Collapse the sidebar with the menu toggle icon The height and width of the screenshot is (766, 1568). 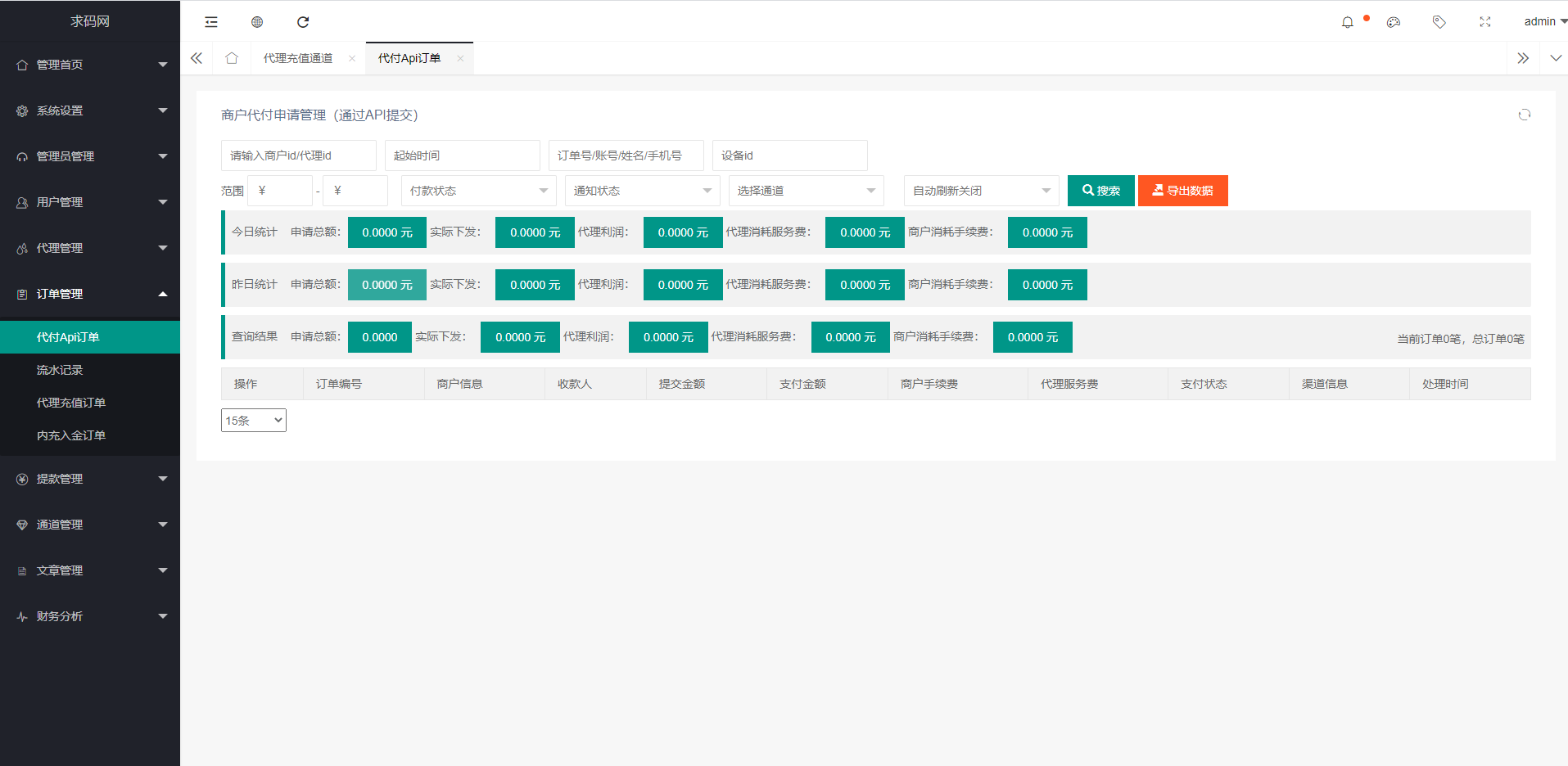(x=211, y=22)
